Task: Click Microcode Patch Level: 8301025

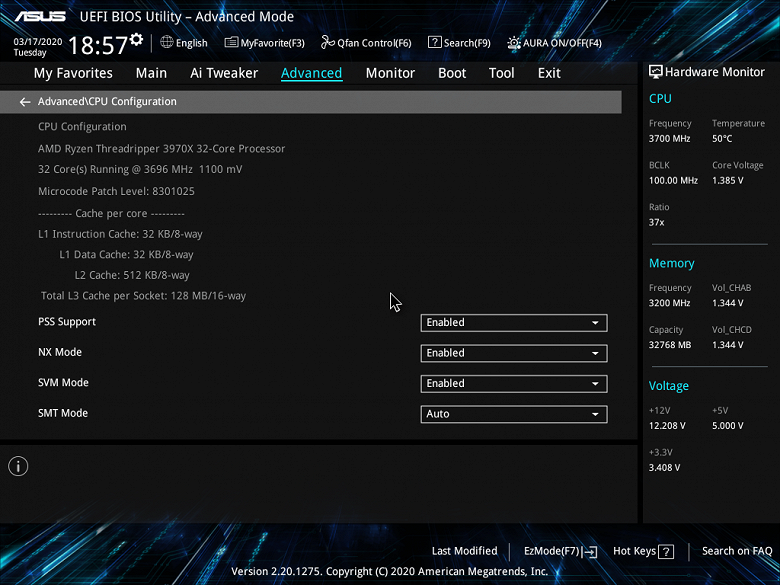Action: (116, 191)
